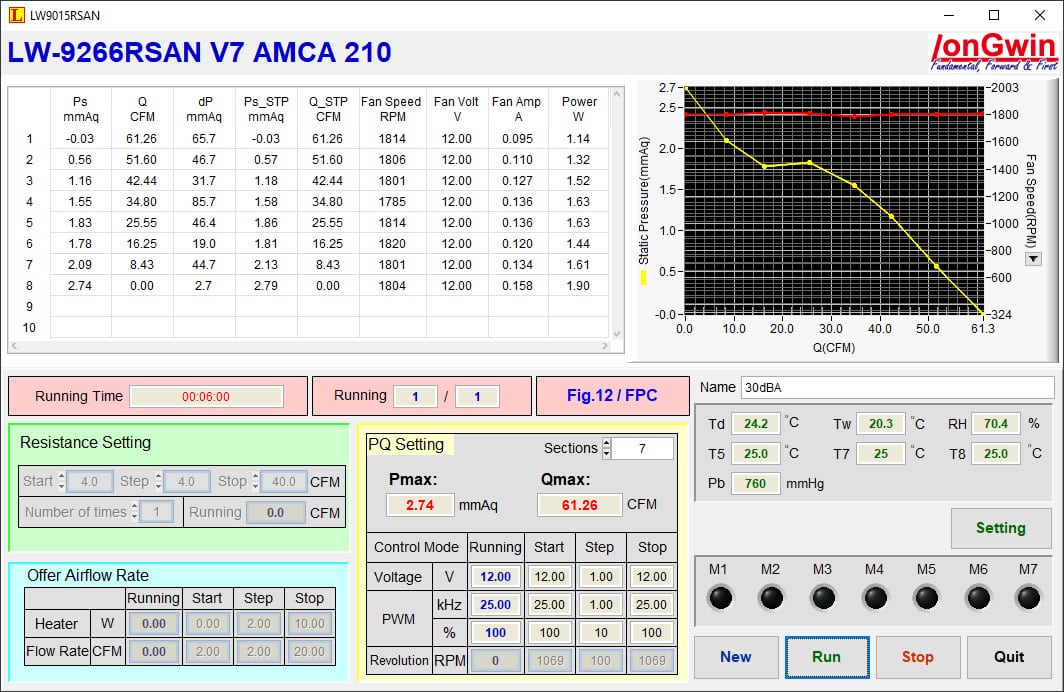
Task: Click the Power W column header
Action: [x=579, y=109]
